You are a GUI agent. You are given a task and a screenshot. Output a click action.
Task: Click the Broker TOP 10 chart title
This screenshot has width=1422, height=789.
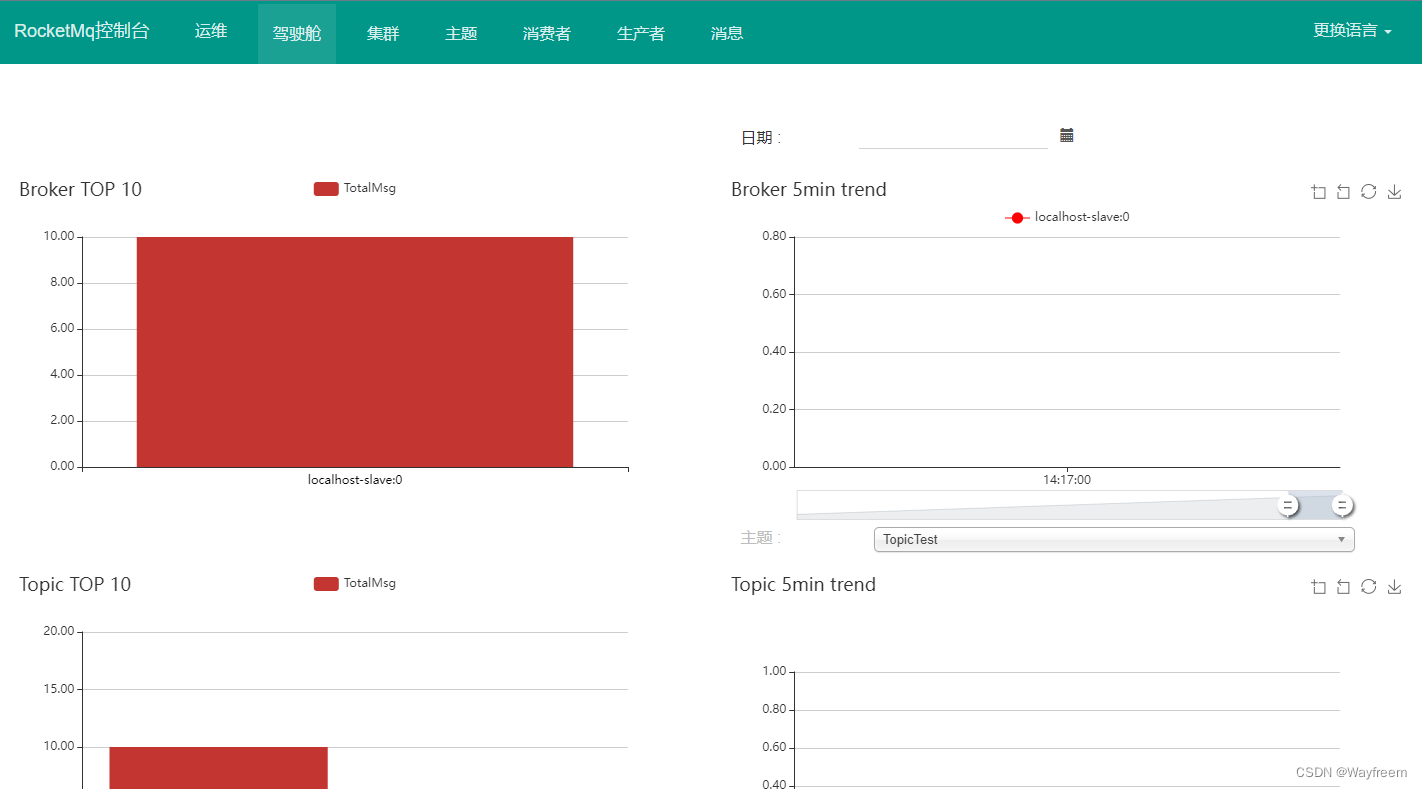tap(81, 189)
